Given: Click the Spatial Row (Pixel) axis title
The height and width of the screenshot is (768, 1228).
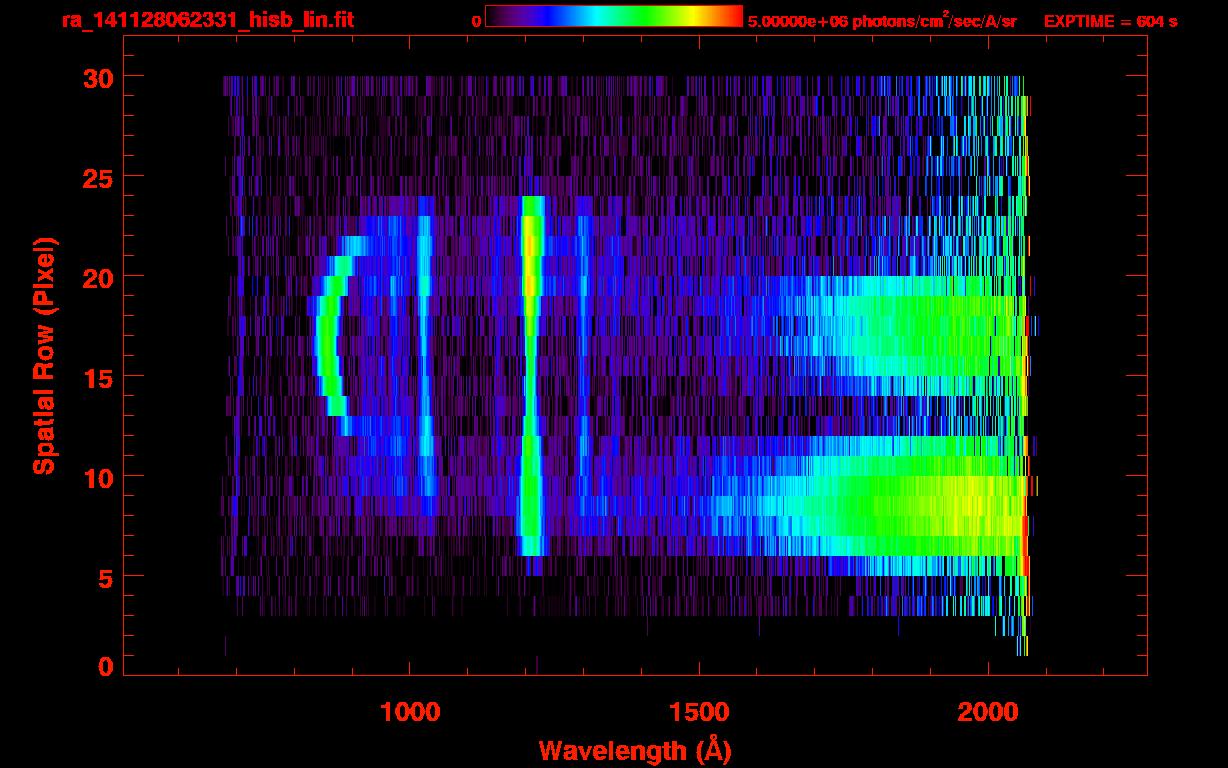Looking at the screenshot, I should pos(43,356).
